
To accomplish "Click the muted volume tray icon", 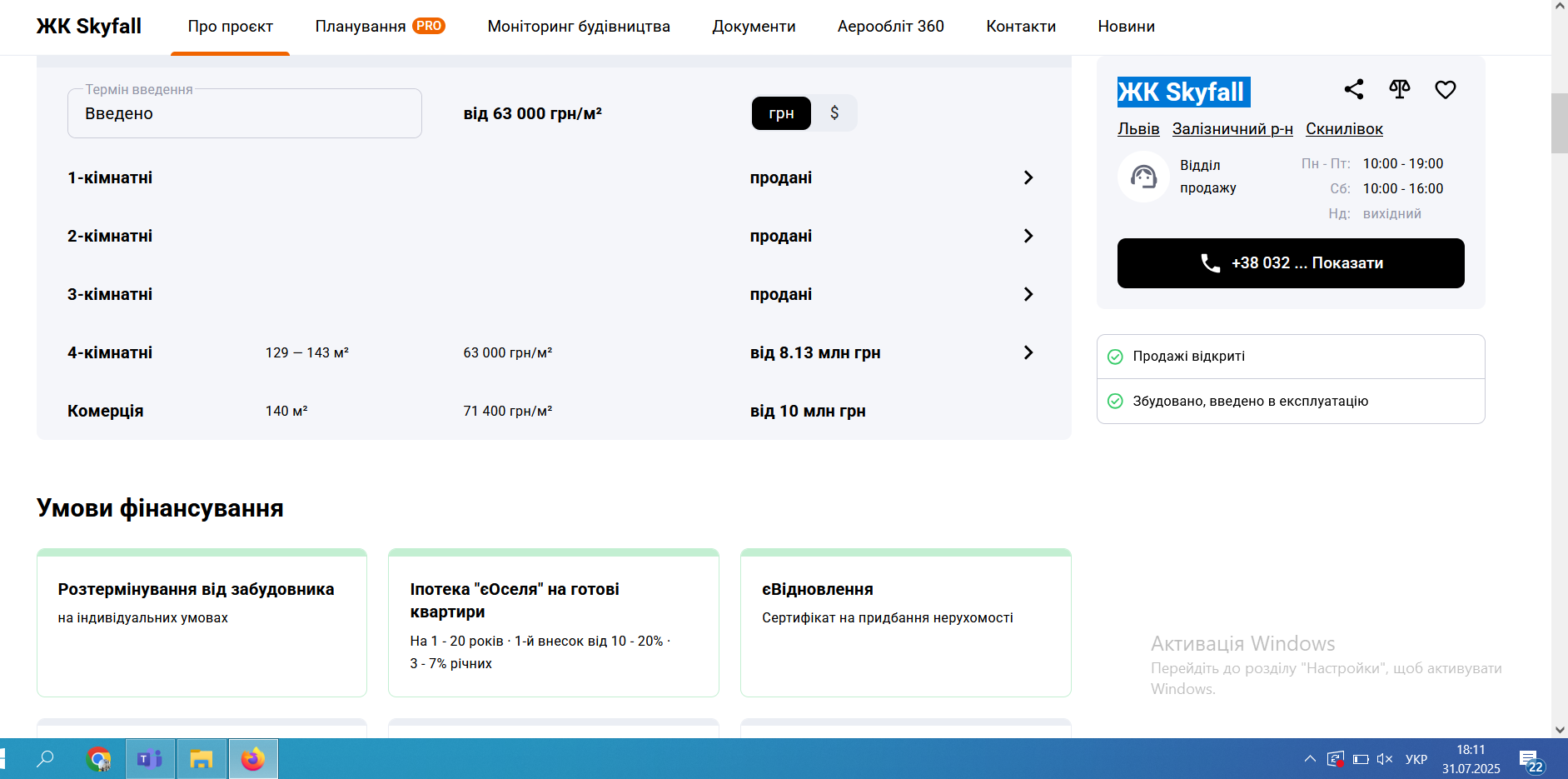I will (1385, 759).
